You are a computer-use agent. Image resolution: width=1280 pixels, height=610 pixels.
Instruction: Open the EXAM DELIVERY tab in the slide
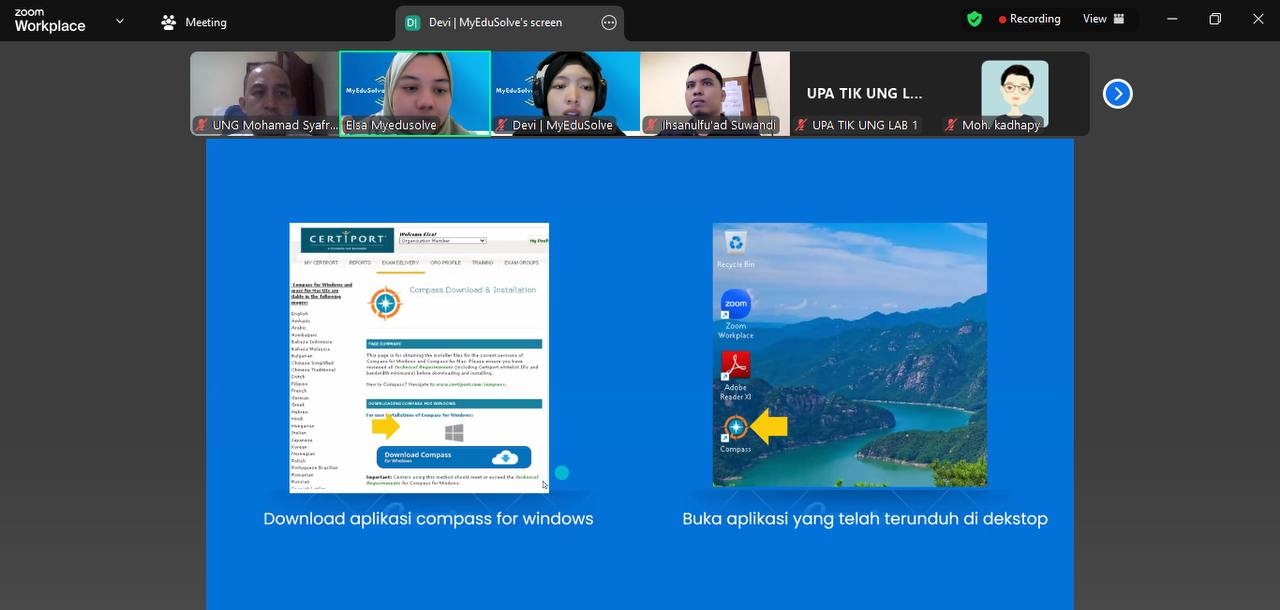400,262
